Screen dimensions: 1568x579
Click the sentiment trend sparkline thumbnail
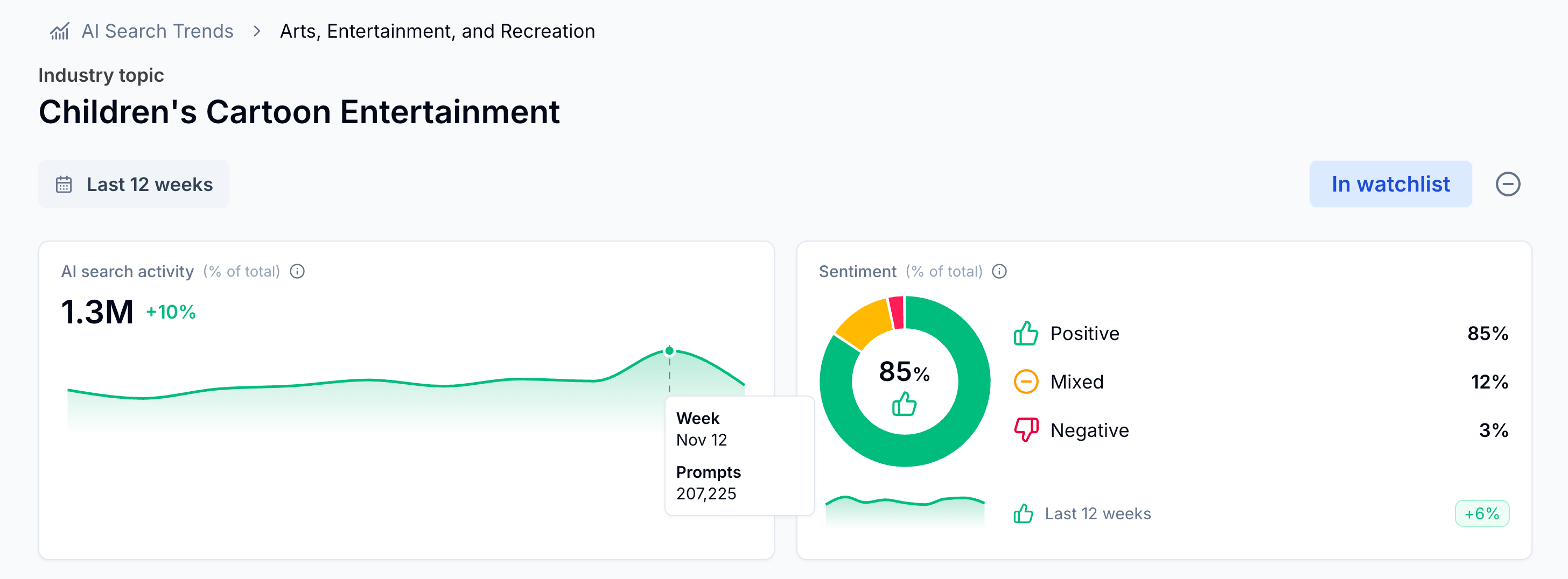tap(905, 510)
